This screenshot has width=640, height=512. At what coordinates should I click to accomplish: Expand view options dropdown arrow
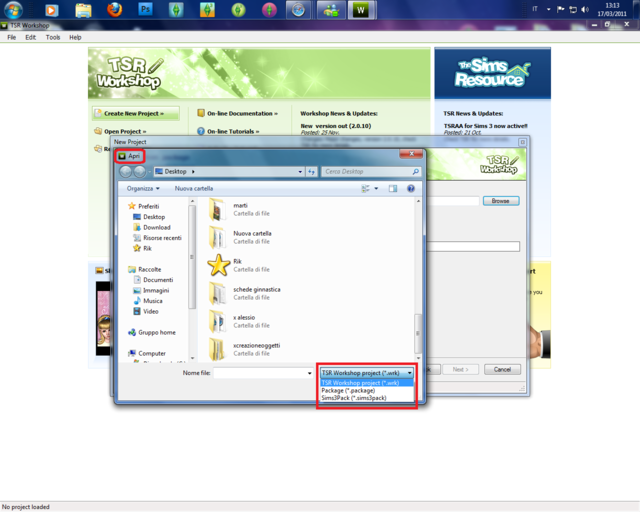(x=376, y=189)
